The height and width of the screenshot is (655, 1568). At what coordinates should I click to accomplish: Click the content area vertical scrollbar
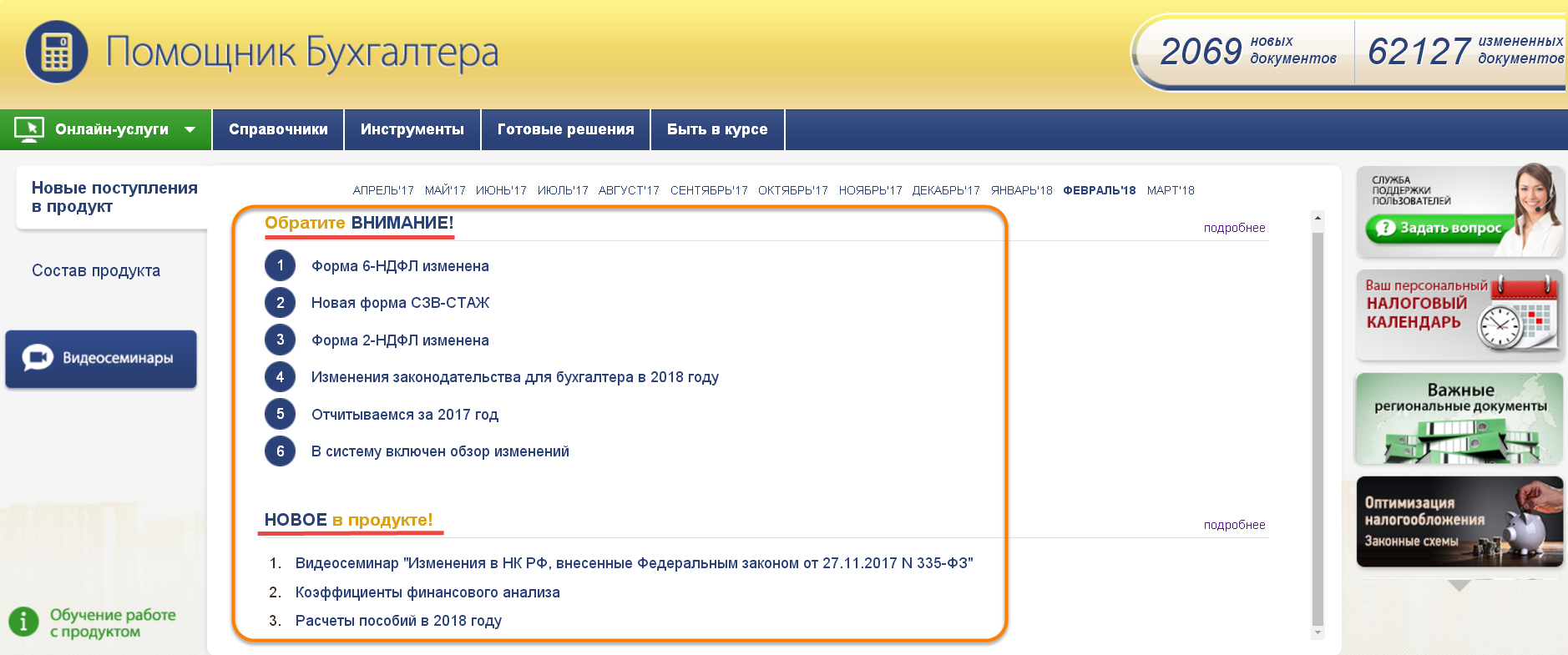point(1318,426)
